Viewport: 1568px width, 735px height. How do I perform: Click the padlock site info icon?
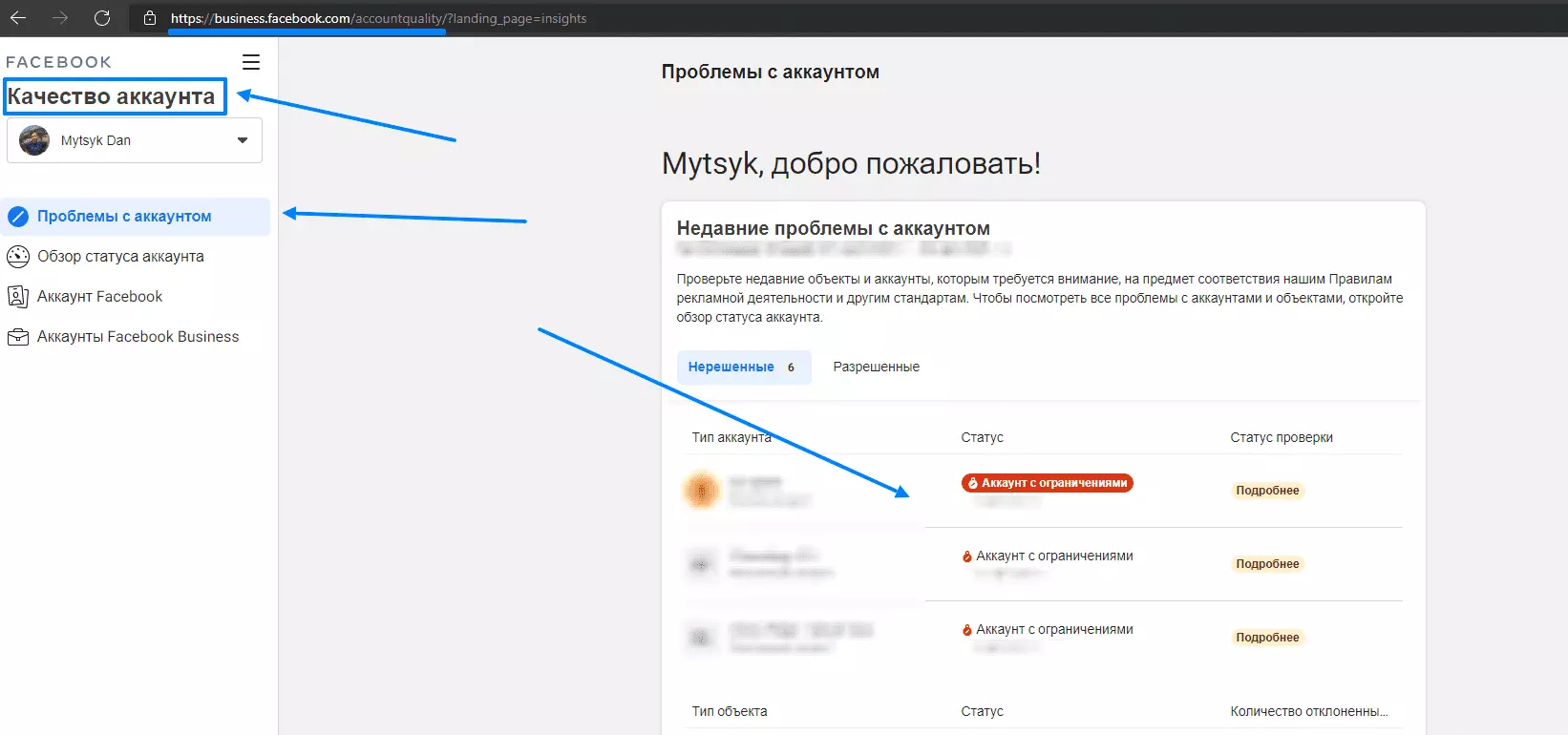pyautogui.click(x=150, y=18)
